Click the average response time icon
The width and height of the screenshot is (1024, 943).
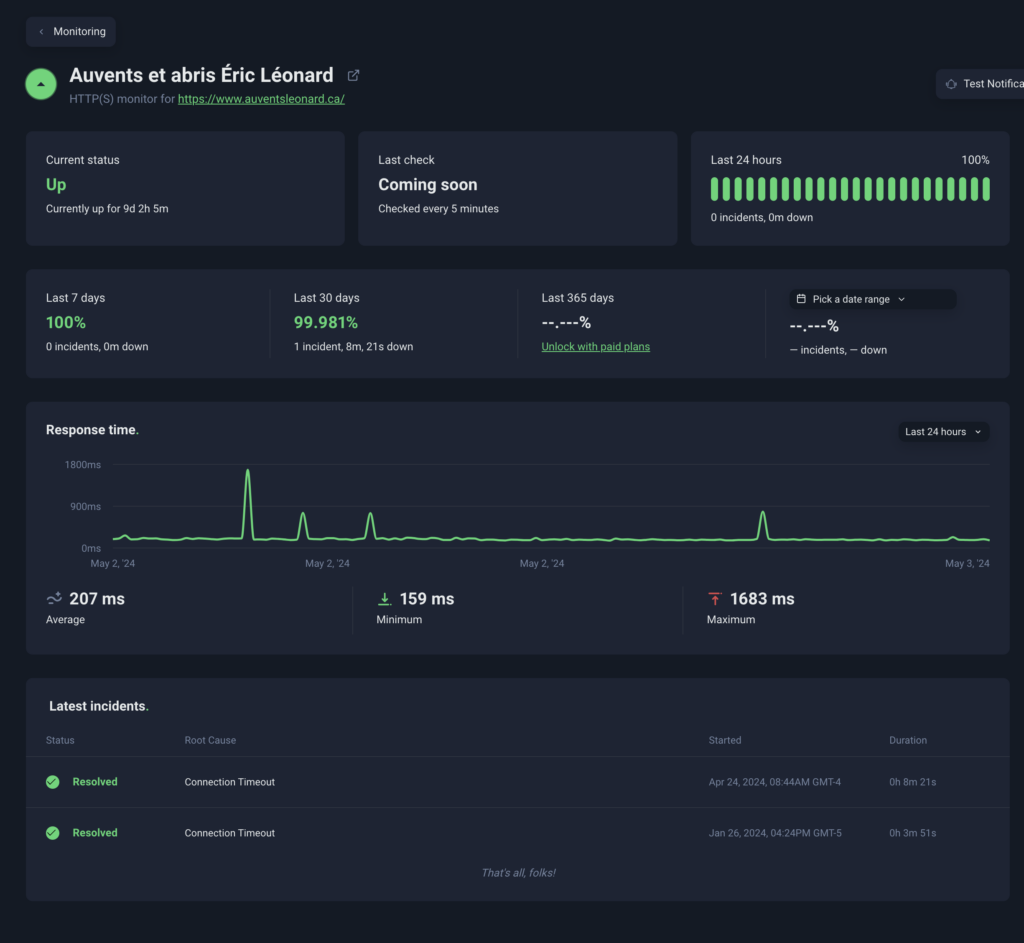tap(54, 599)
